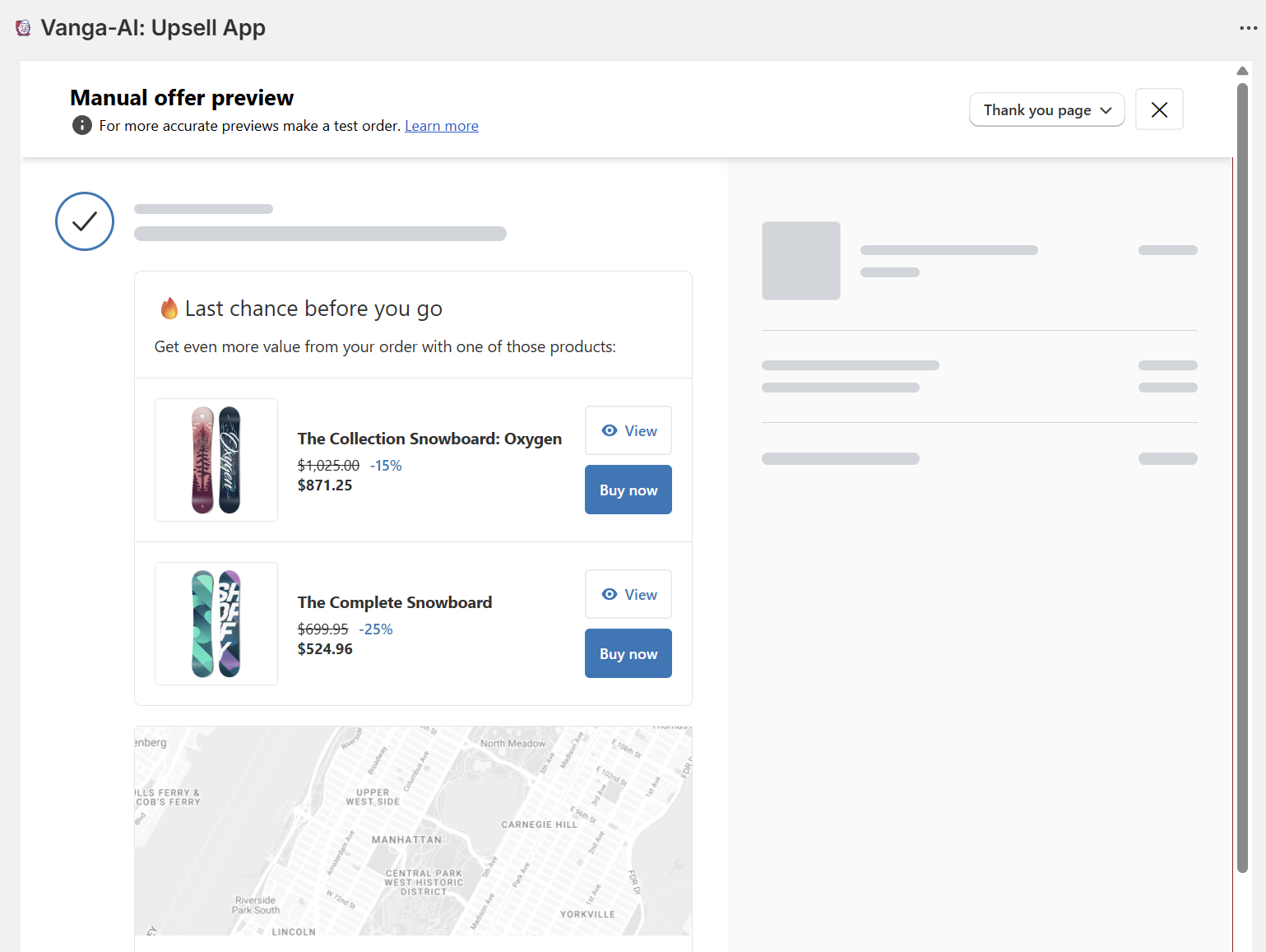
Task: Open the three-dot more options menu
Action: click(x=1248, y=28)
